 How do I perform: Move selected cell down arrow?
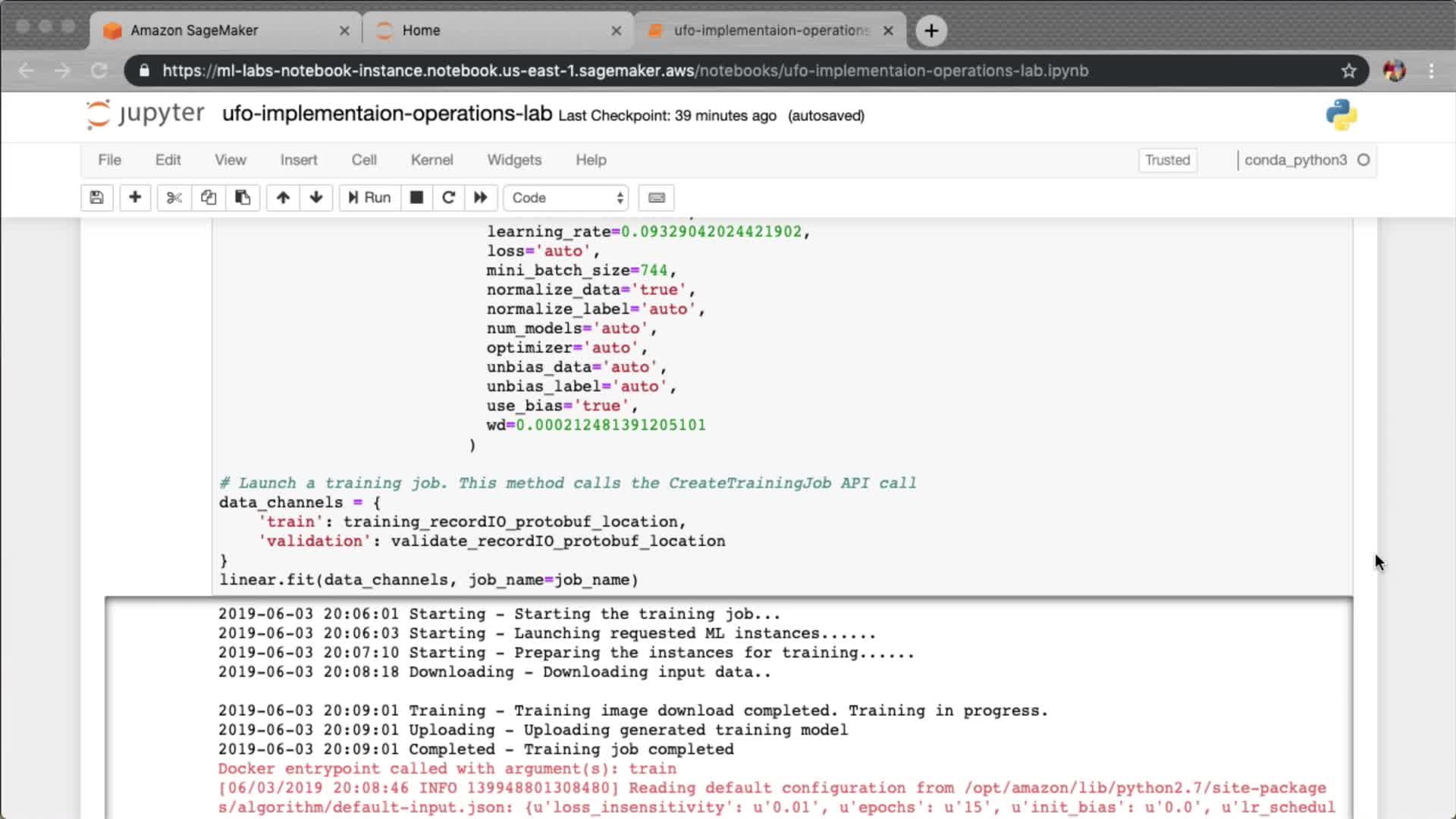316,198
